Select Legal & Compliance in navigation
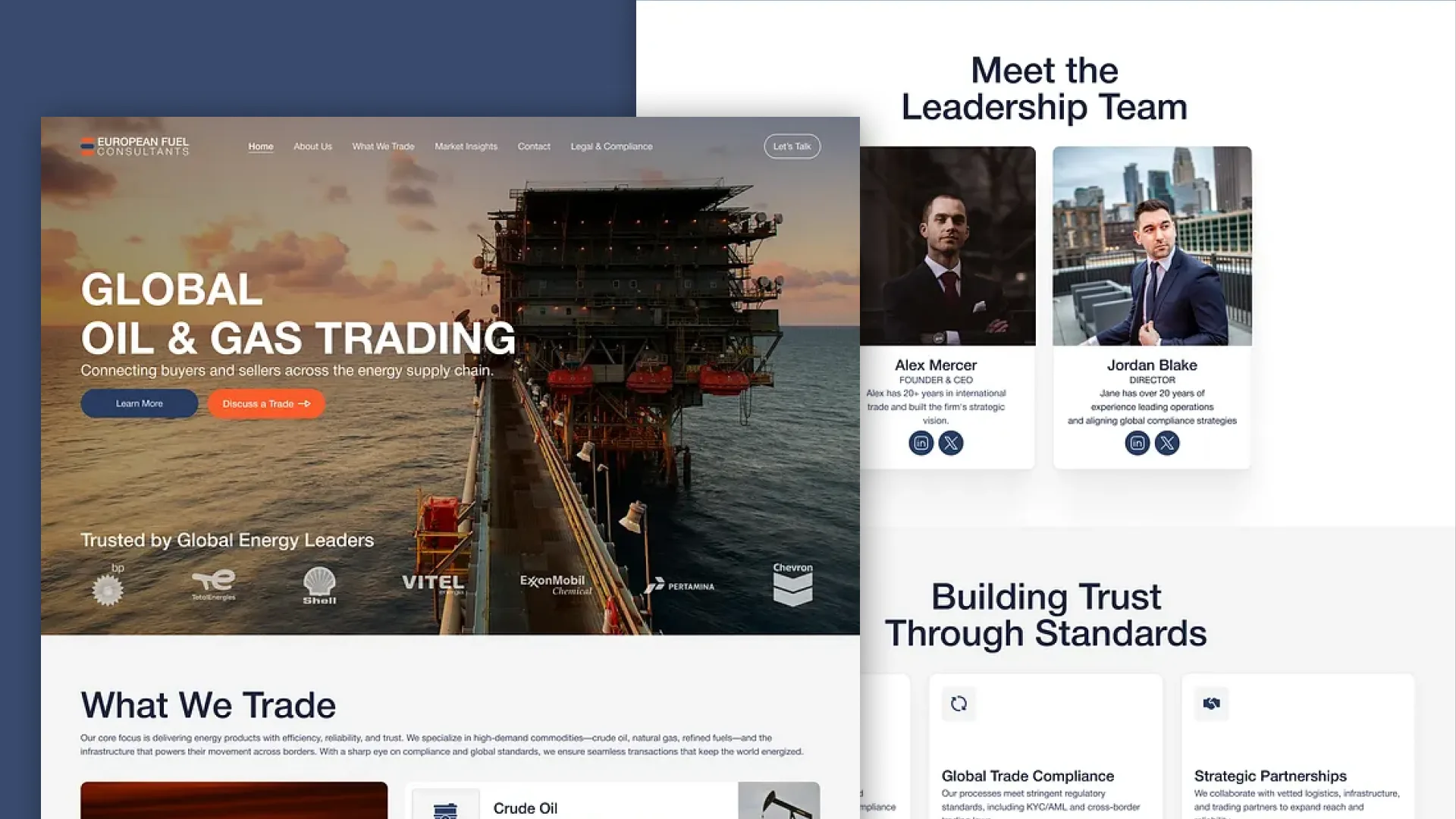 [611, 146]
